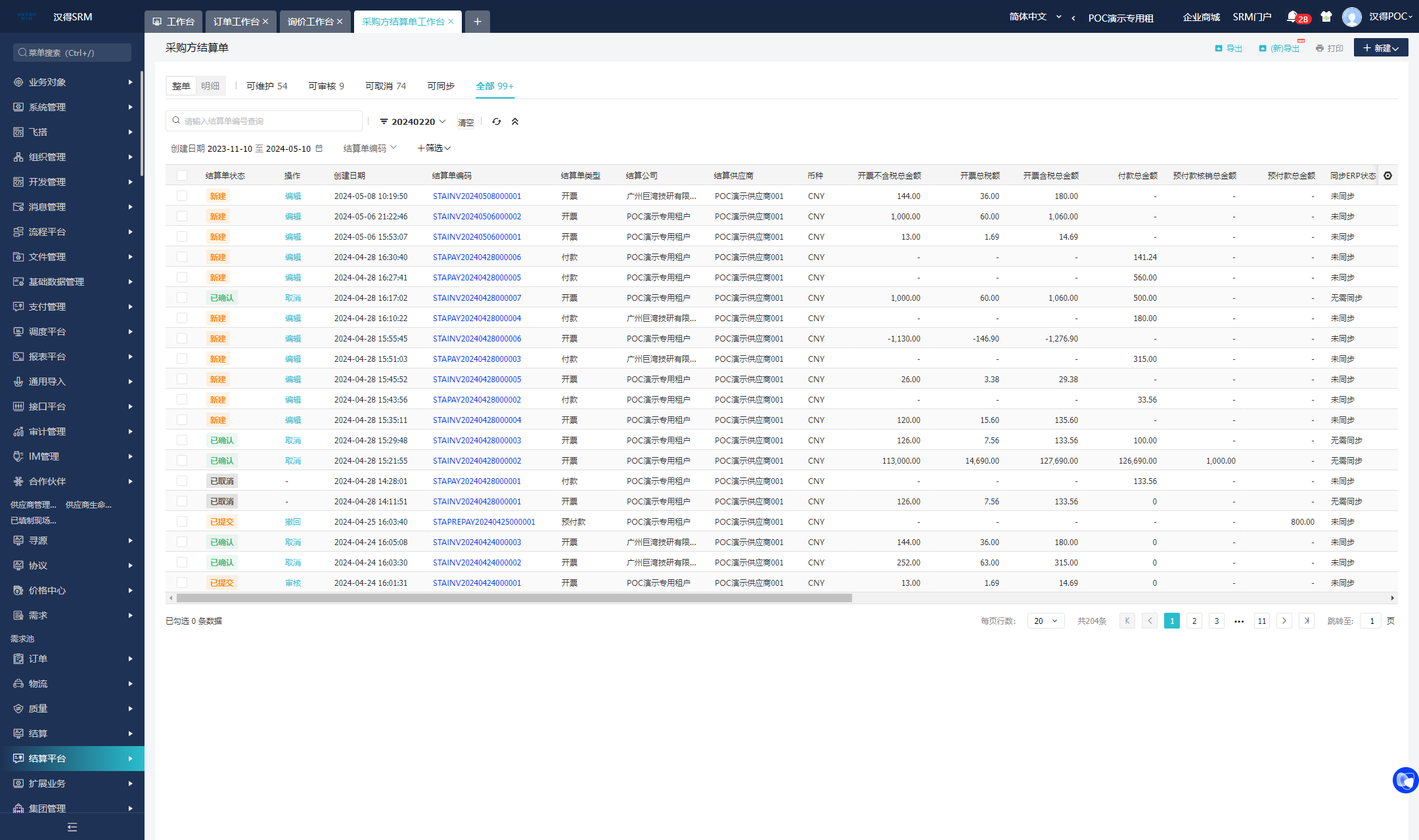Open link STAINV20240508000001
This screenshot has width=1419, height=840.
click(477, 196)
